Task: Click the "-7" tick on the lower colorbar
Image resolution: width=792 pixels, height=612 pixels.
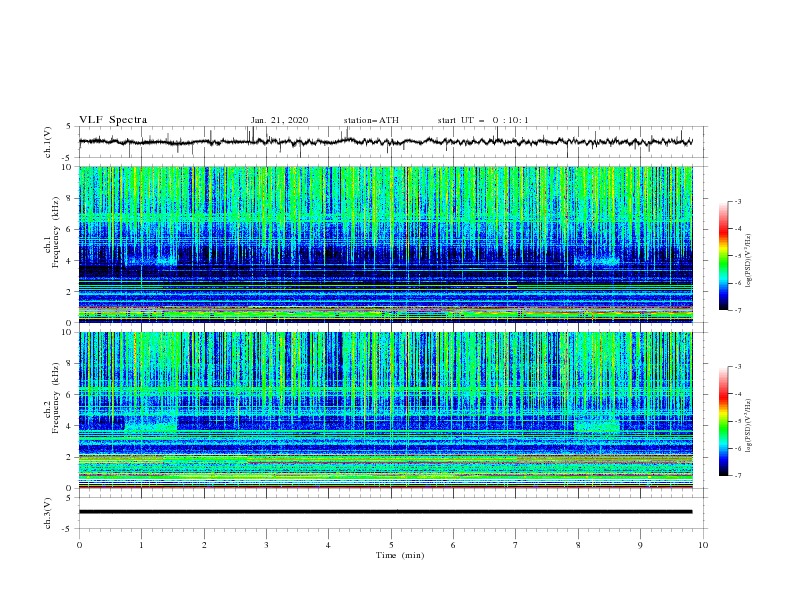Action: (x=738, y=476)
